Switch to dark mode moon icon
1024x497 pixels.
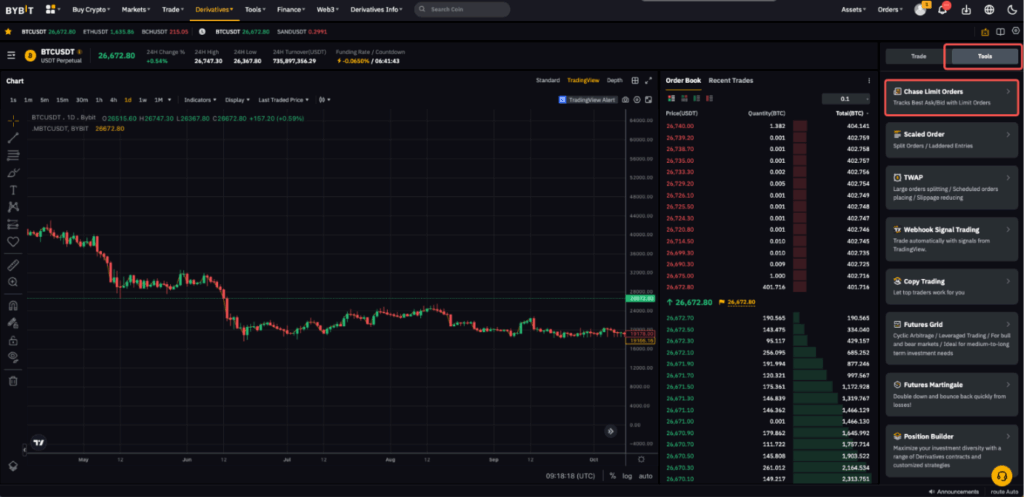[x=1012, y=10]
